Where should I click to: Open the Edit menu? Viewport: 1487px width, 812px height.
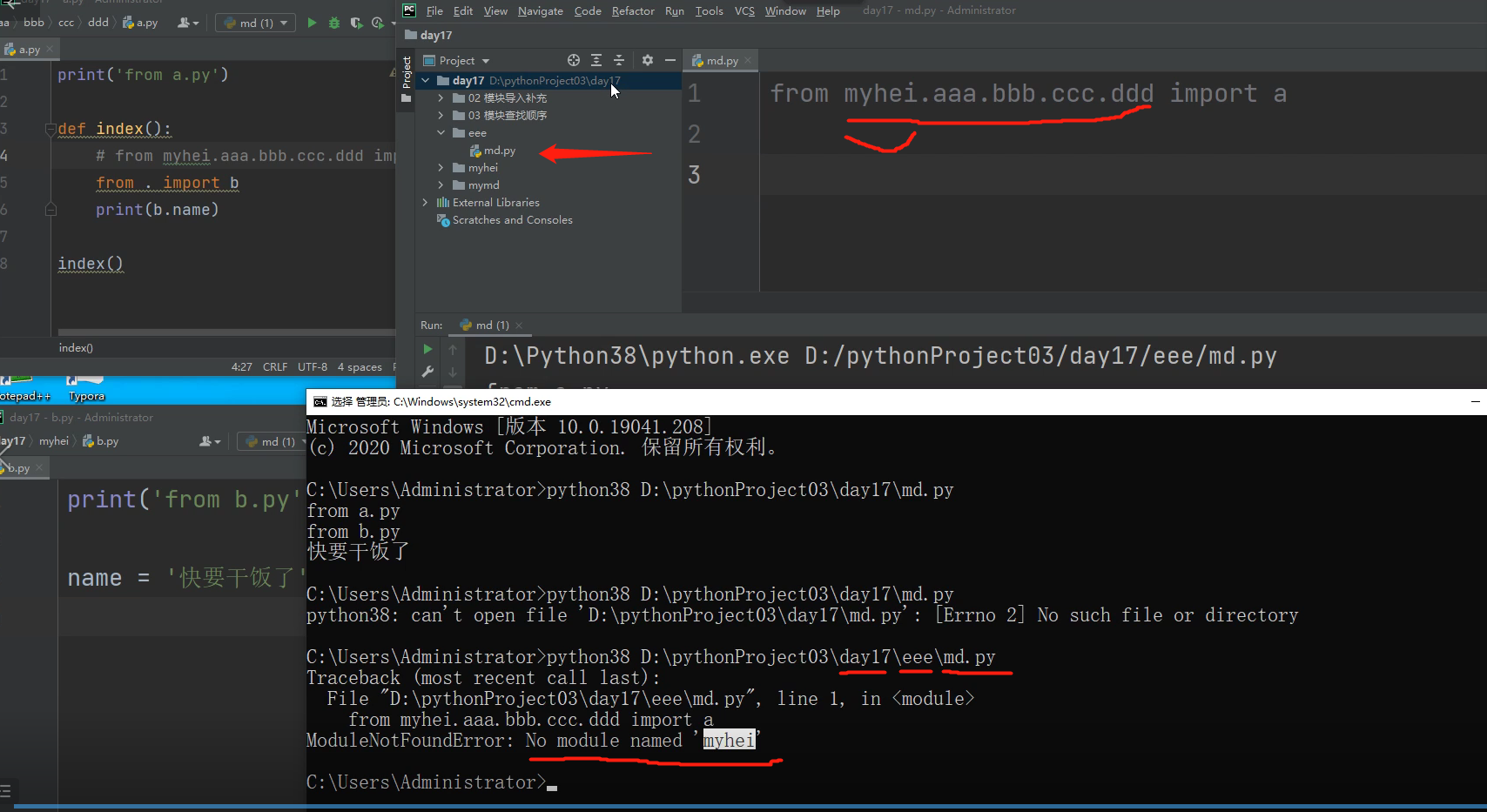coord(463,10)
